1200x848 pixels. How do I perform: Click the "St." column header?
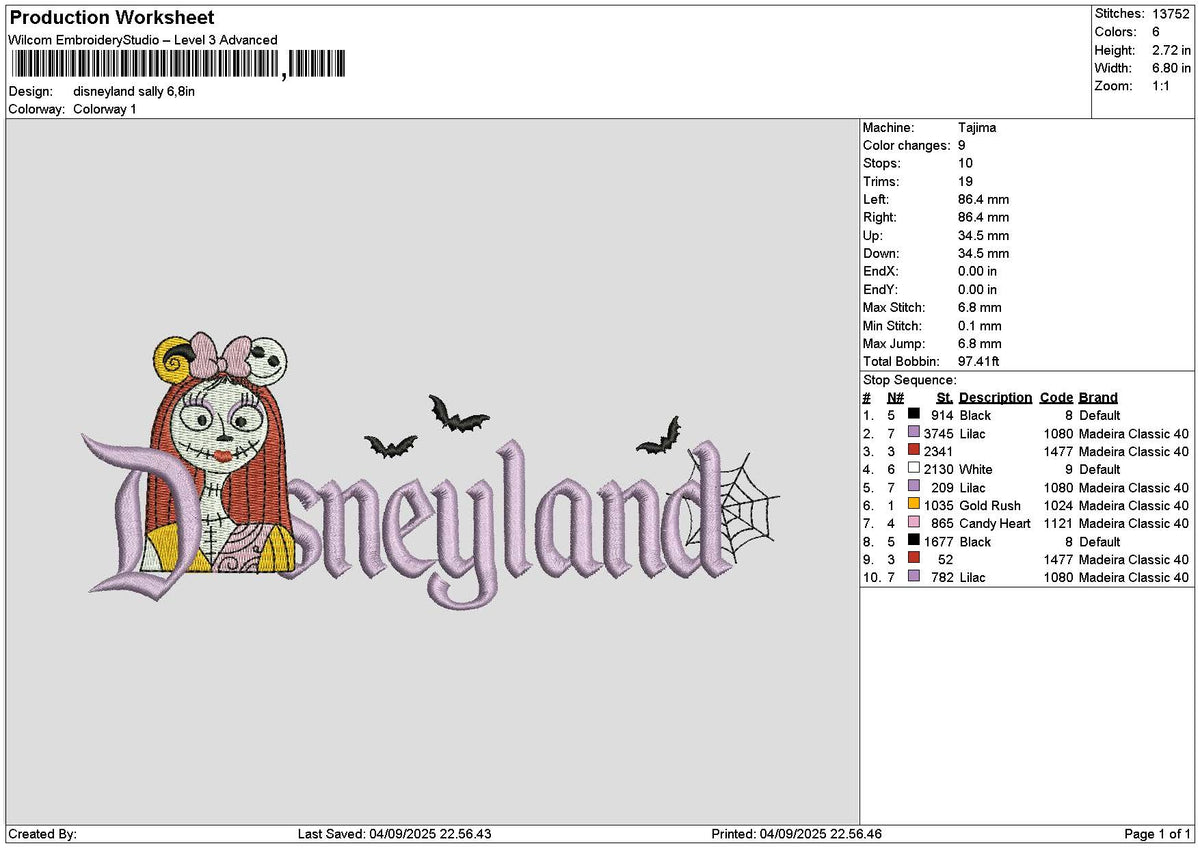coord(945,397)
